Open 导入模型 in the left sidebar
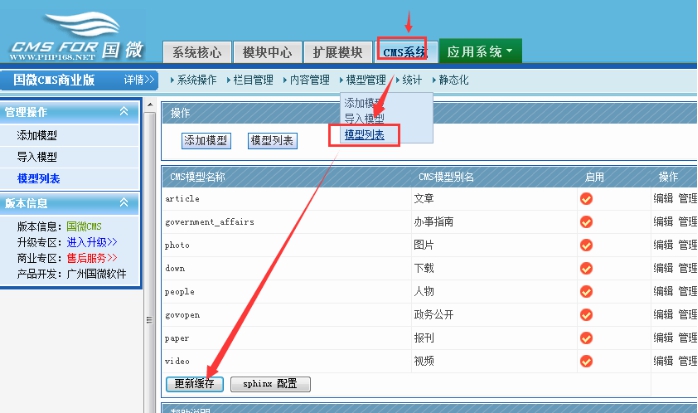Viewport: 698px width, 413px height. coord(37,157)
